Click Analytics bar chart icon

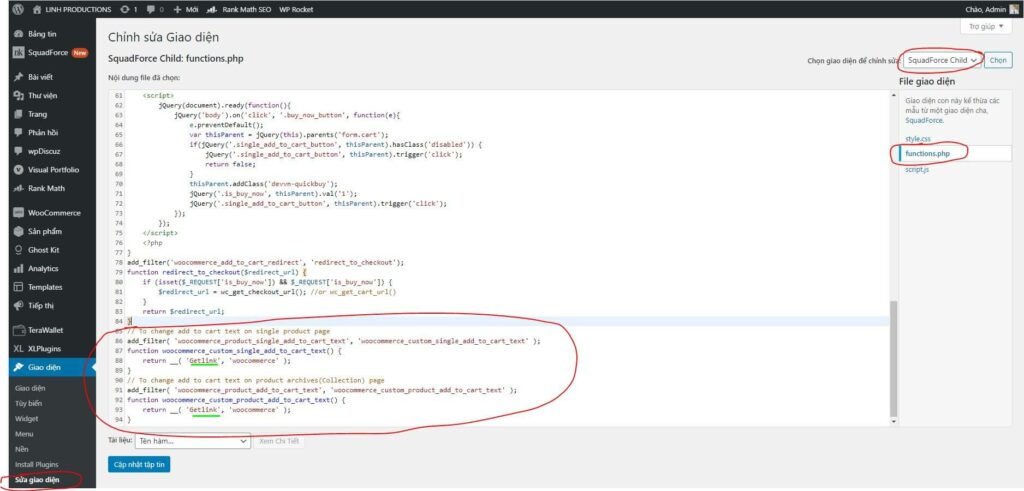19,268
